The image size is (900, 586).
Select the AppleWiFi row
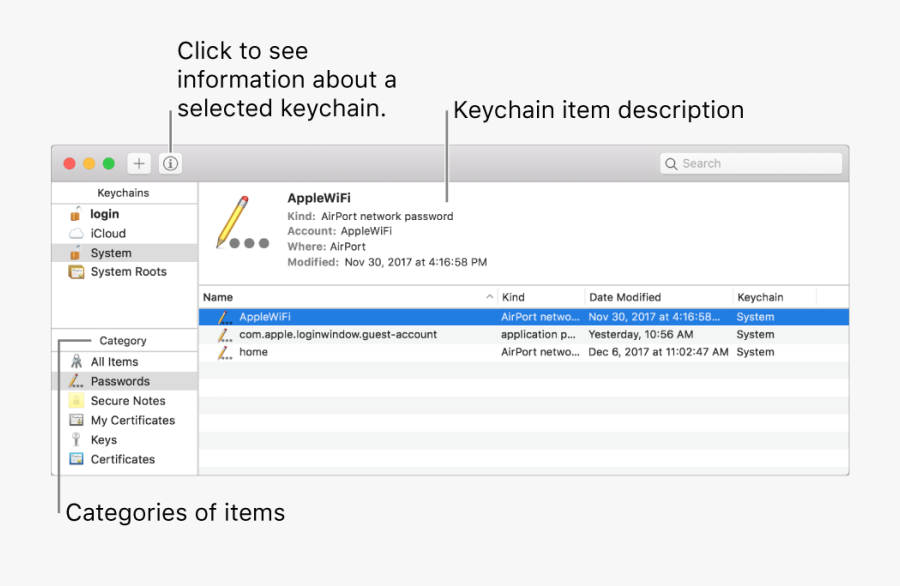[x=523, y=317]
